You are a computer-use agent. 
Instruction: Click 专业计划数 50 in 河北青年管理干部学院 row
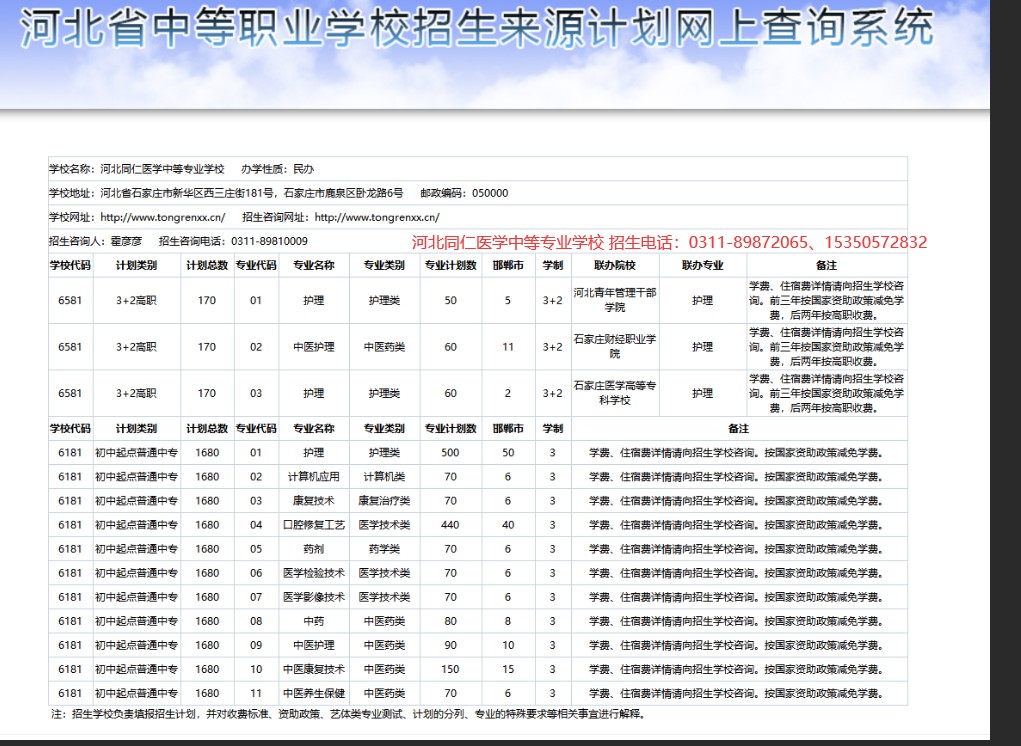click(x=451, y=300)
